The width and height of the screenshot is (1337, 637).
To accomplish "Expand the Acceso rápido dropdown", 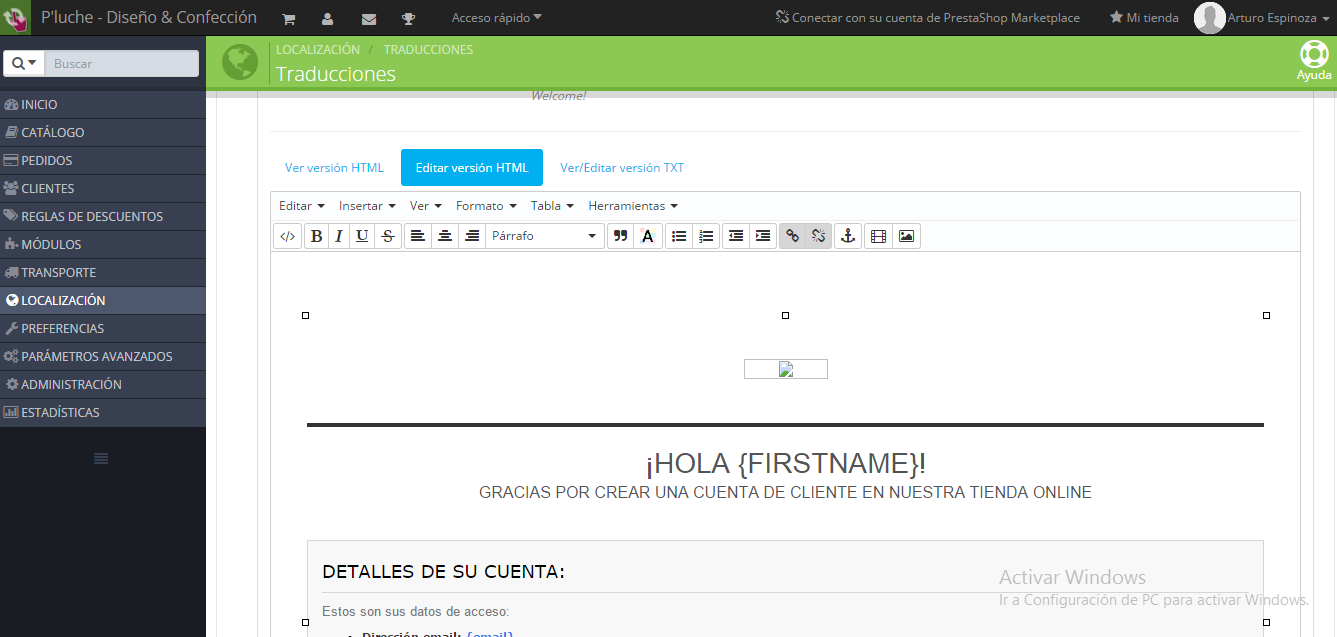I will click(x=497, y=18).
